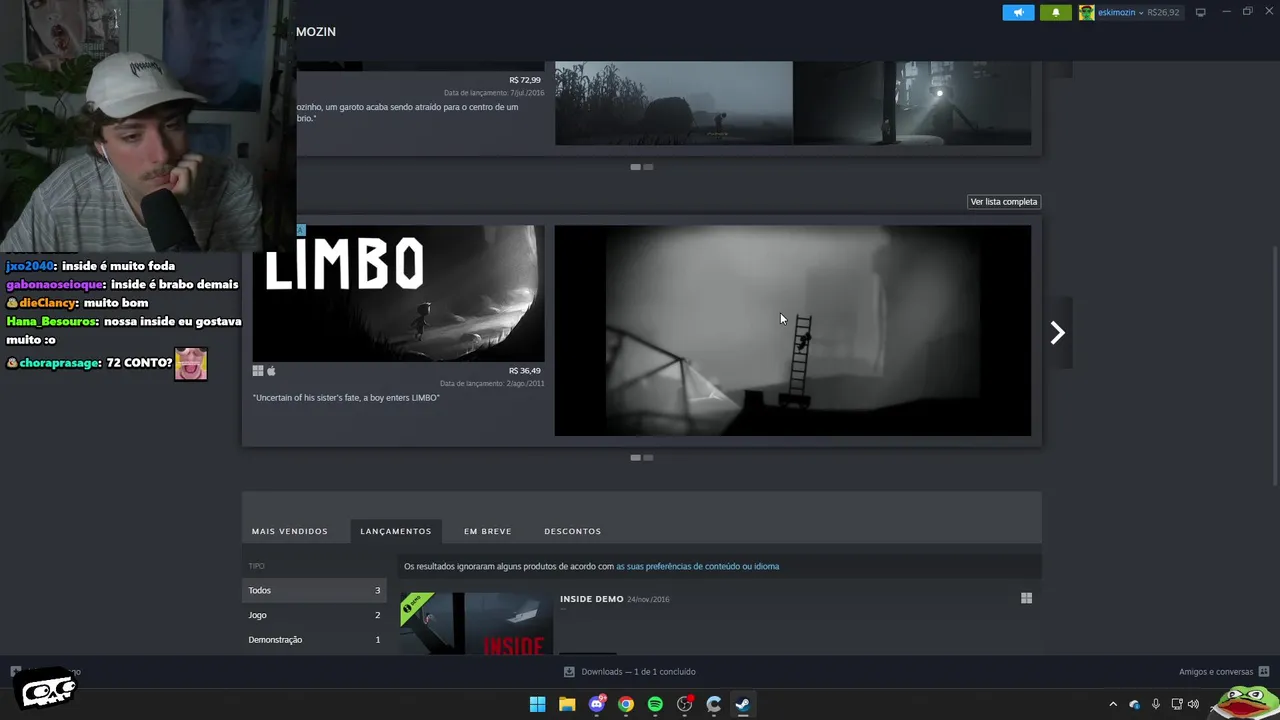Open OBS Studio from taskbar
The image size is (1280, 720).
pyautogui.click(x=685, y=704)
